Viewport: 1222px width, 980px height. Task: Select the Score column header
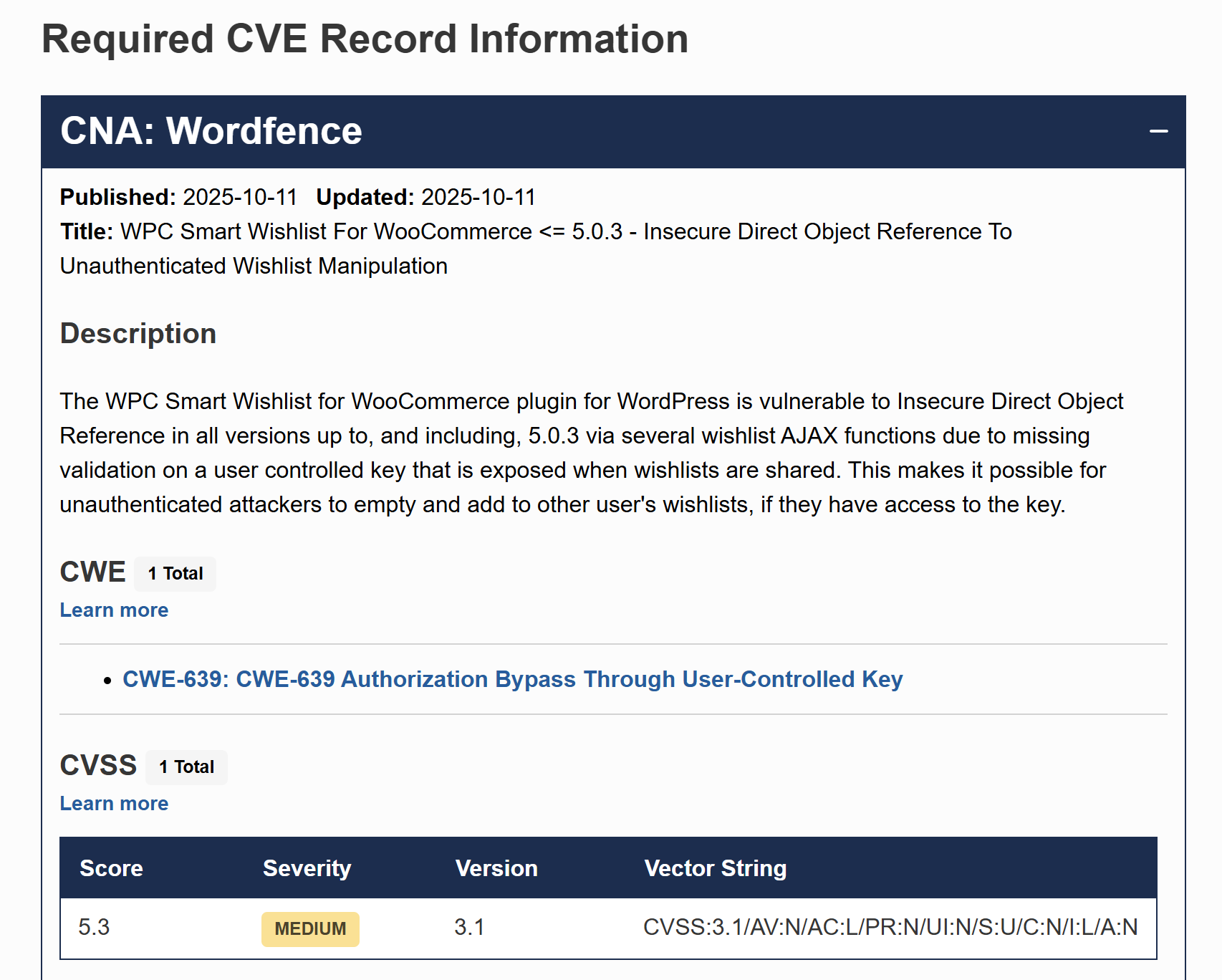pyautogui.click(x=111, y=868)
